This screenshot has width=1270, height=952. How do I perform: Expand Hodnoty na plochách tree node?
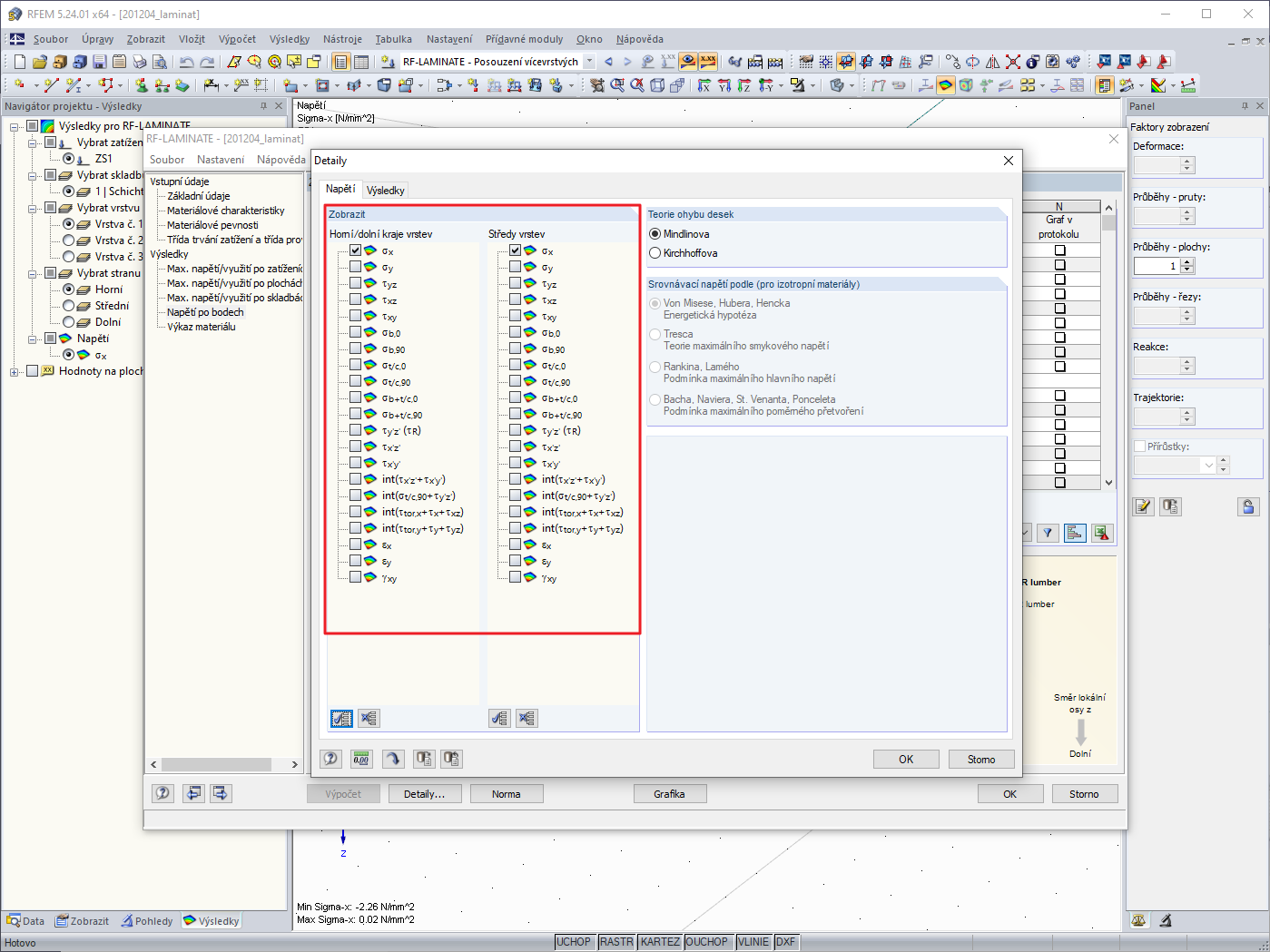pos(15,371)
